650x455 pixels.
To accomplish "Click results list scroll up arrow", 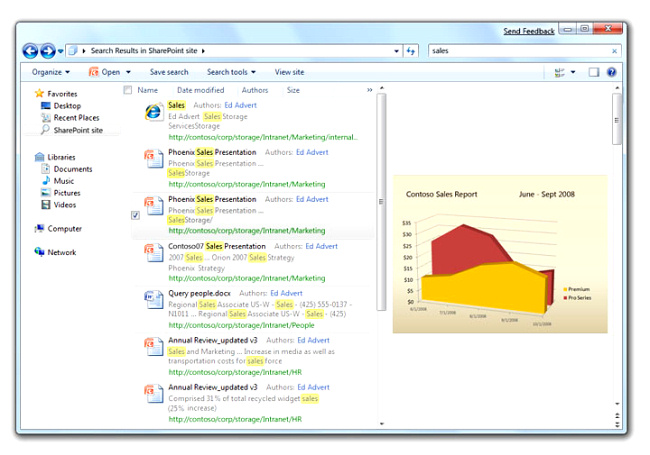I will point(382,88).
